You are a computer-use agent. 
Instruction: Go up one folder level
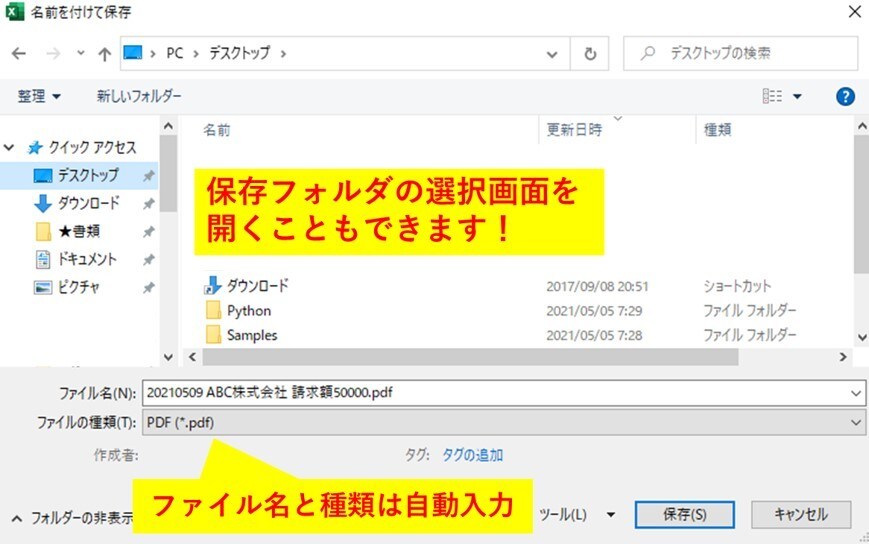(104, 54)
